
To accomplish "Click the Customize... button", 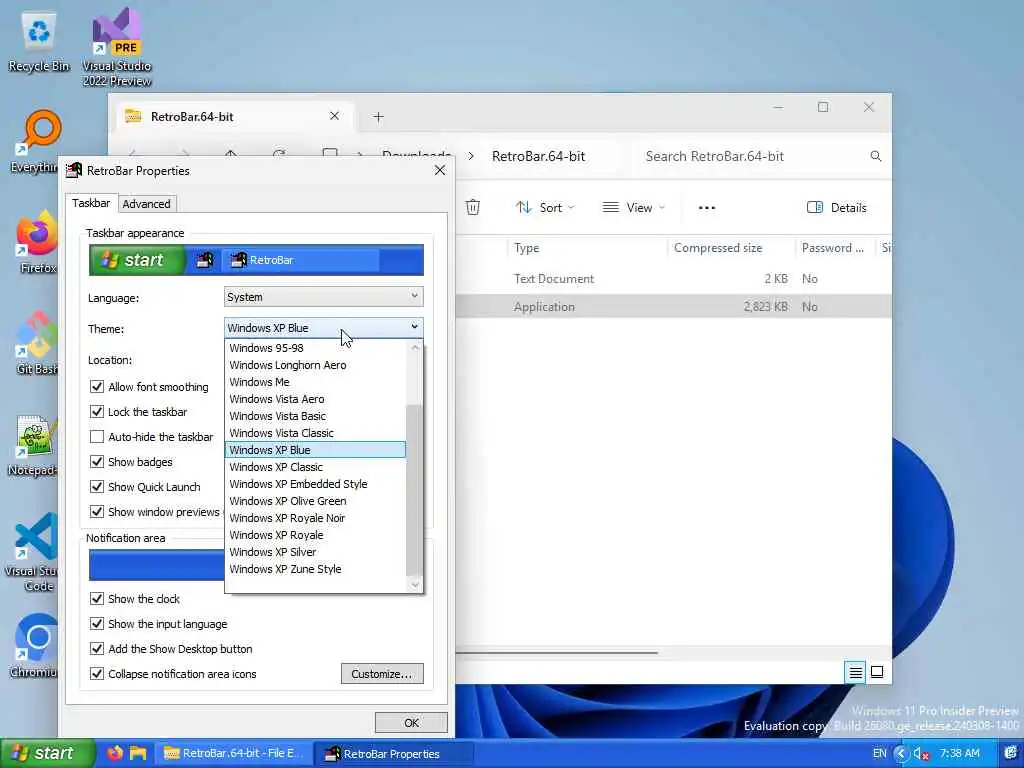I will pos(382,674).
